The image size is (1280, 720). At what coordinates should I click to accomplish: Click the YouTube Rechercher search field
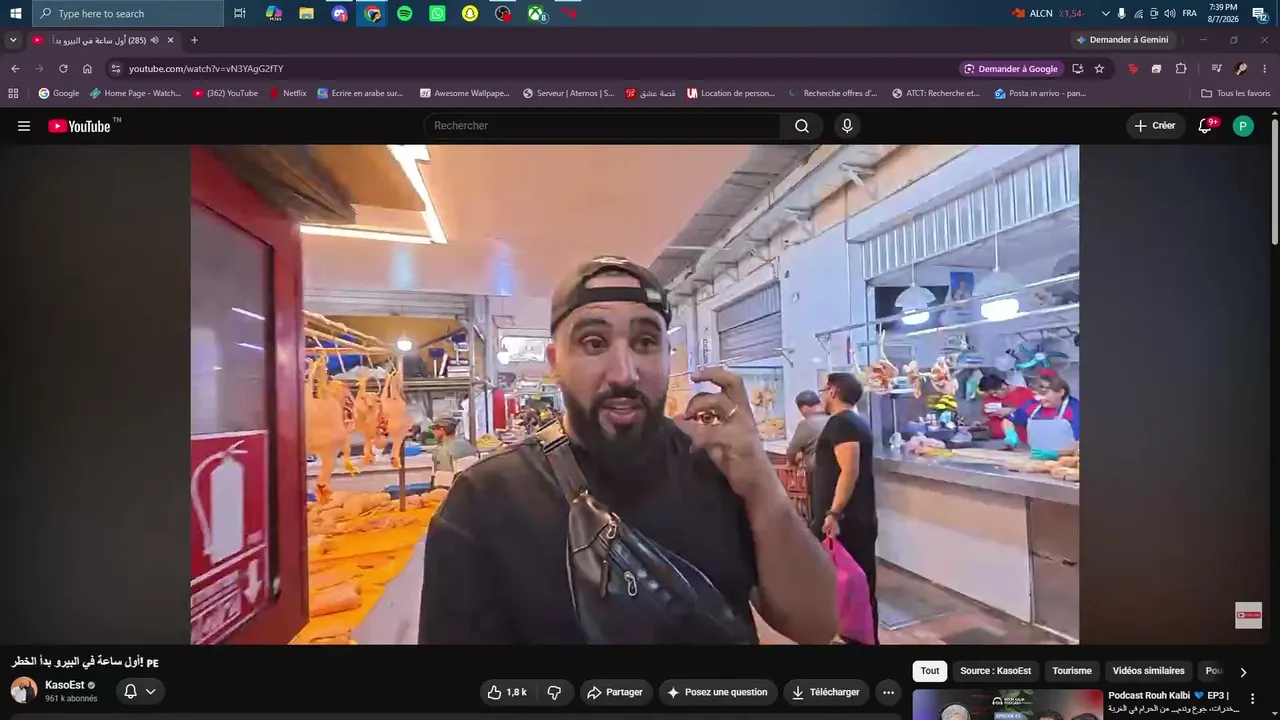point(603,126)
